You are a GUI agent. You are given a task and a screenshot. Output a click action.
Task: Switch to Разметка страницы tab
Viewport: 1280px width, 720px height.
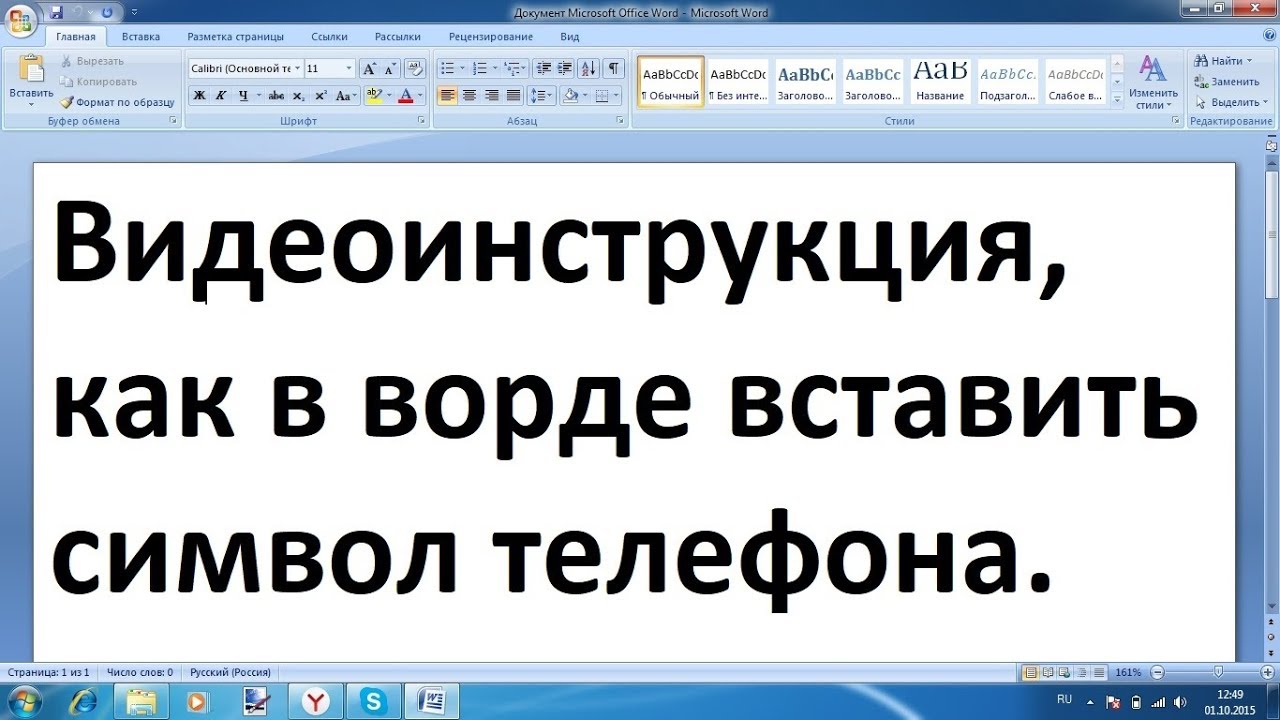tap(235, 37)
